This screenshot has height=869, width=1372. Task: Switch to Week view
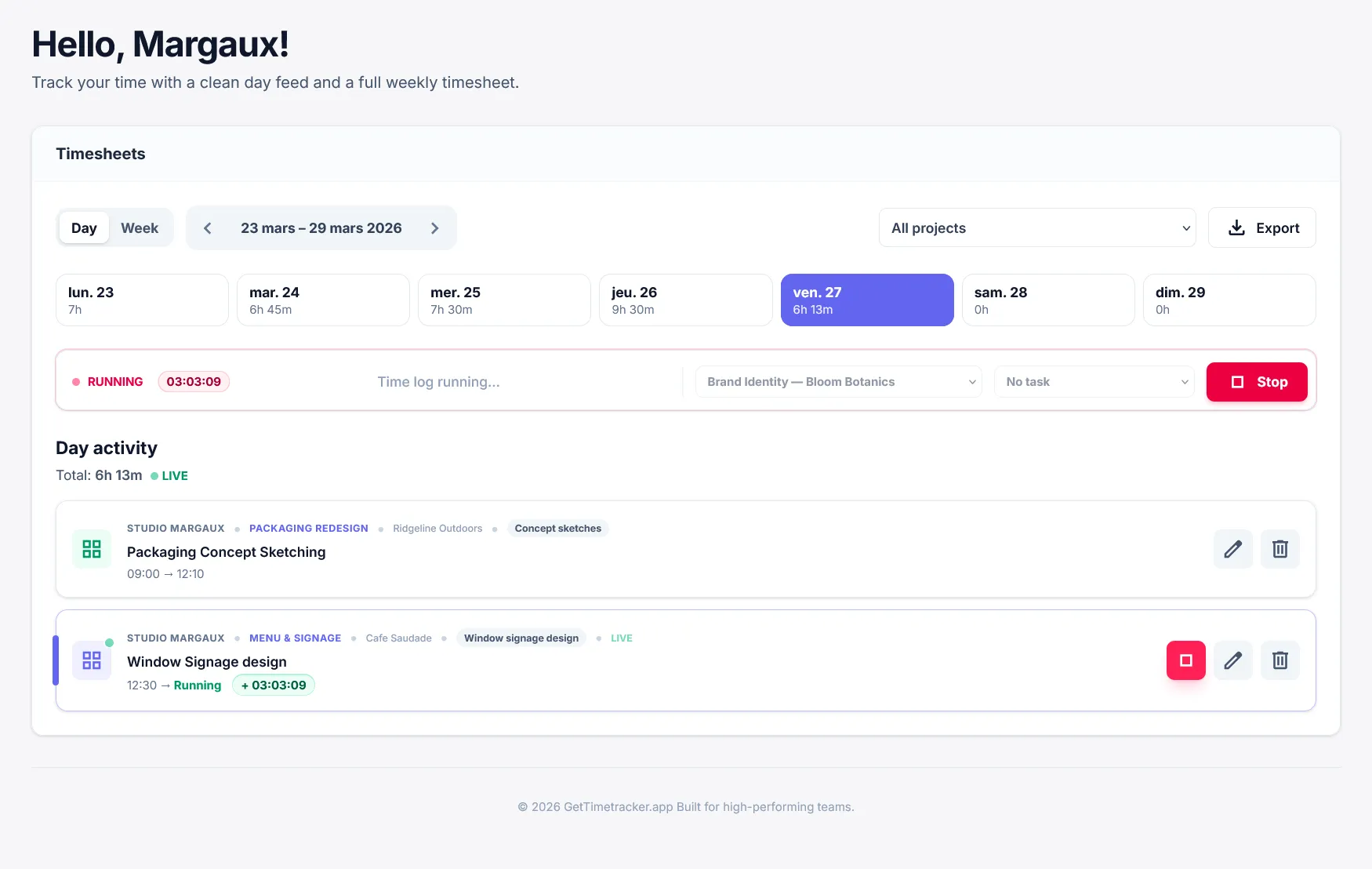140,227
